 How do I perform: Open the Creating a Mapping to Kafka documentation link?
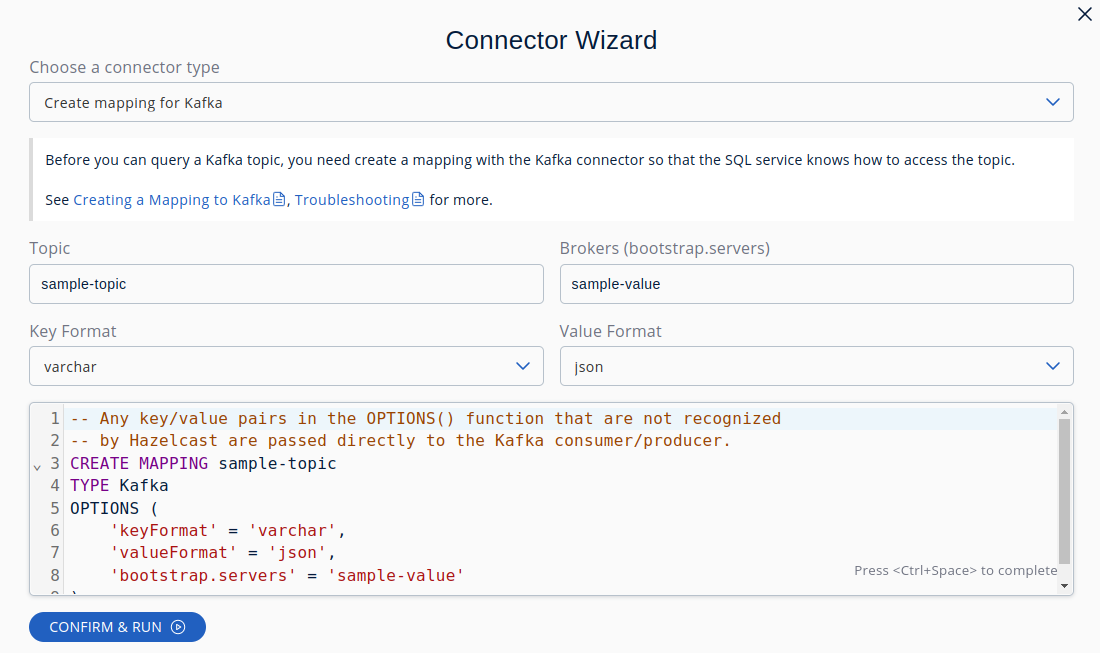pos(170,199)
